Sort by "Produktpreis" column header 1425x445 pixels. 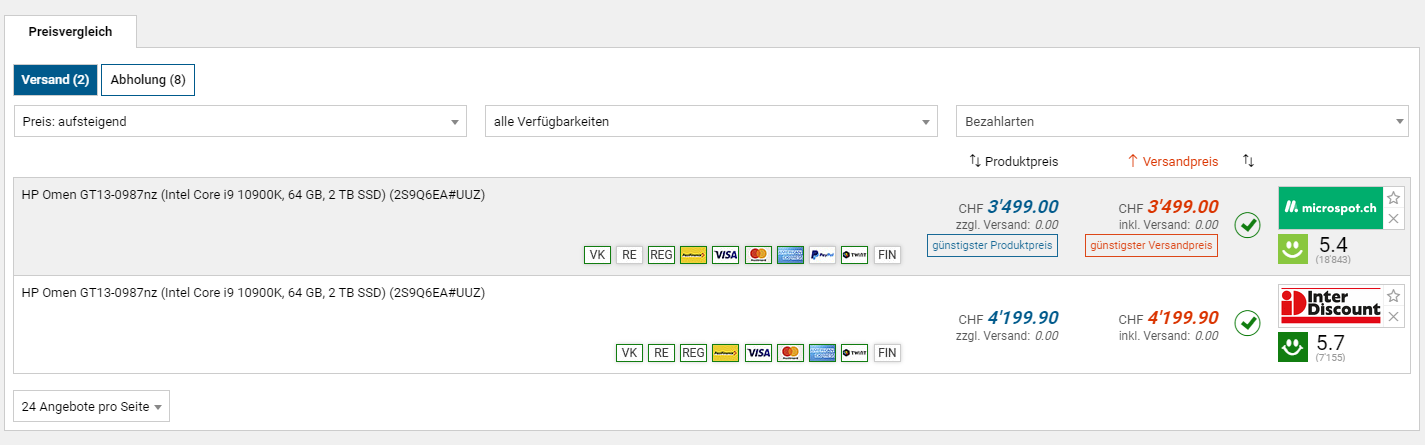pos(1013,161)
